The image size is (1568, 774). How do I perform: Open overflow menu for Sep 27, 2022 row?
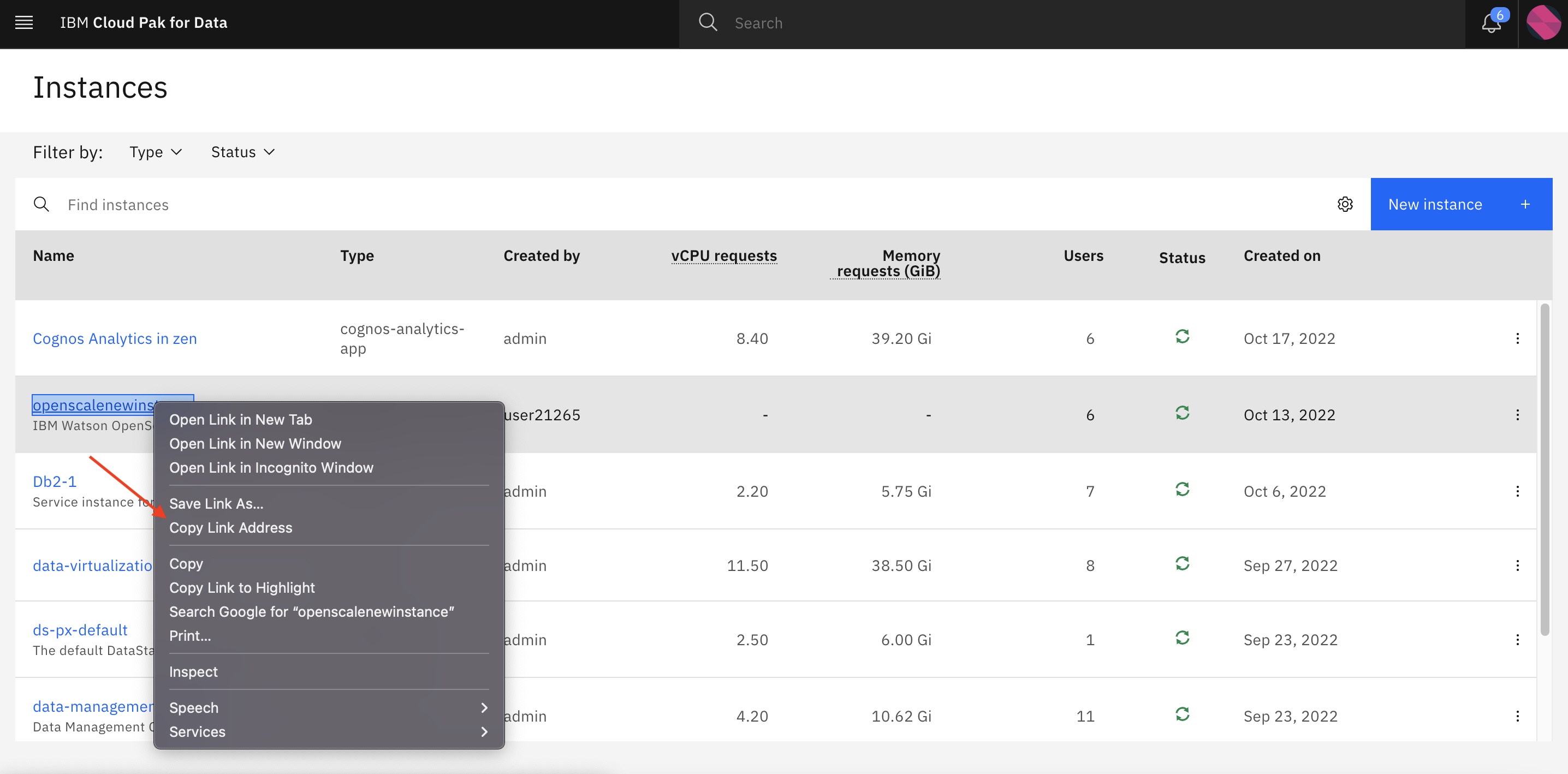point(1517,566)
